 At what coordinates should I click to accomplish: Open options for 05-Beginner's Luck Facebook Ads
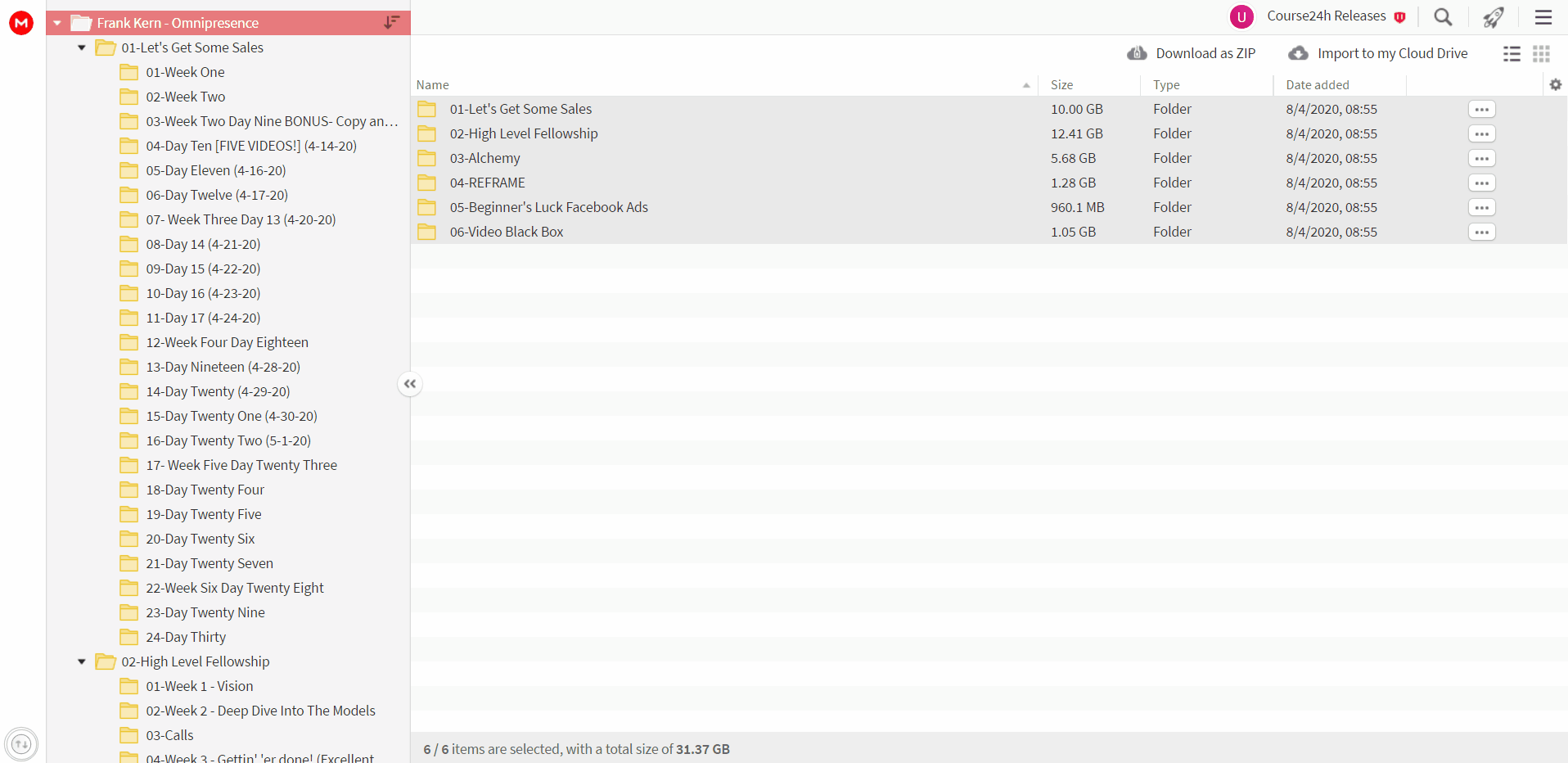(1482, 207)
